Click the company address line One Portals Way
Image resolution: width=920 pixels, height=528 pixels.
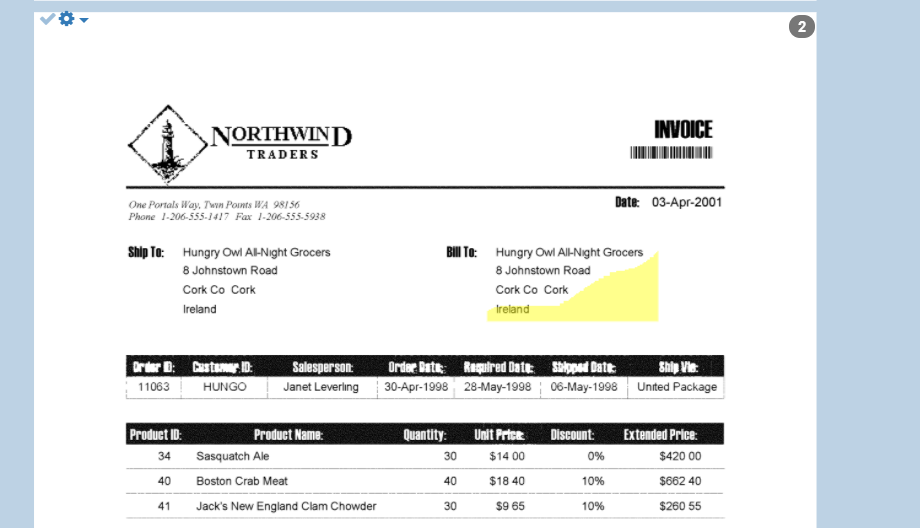tap(214, 205)
